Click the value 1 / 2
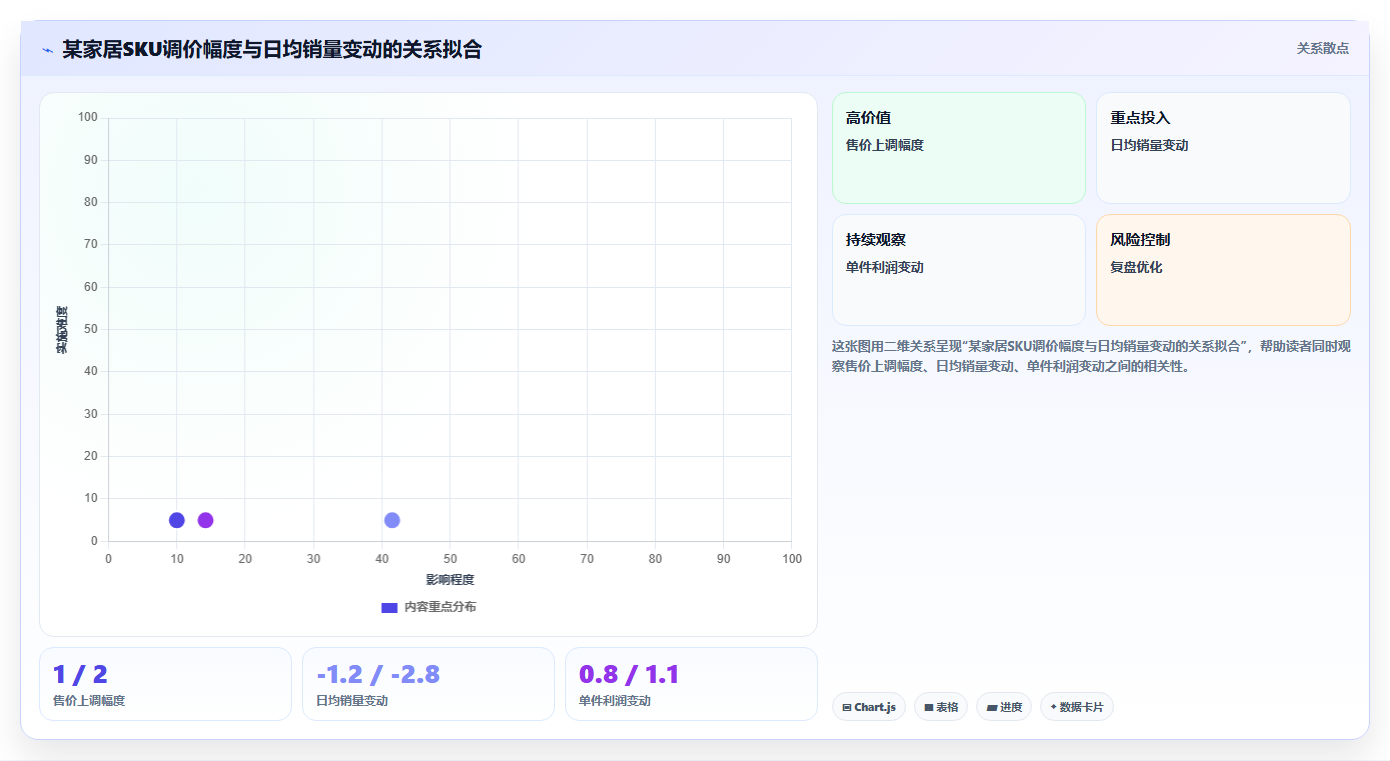 (x=80, y=675)
